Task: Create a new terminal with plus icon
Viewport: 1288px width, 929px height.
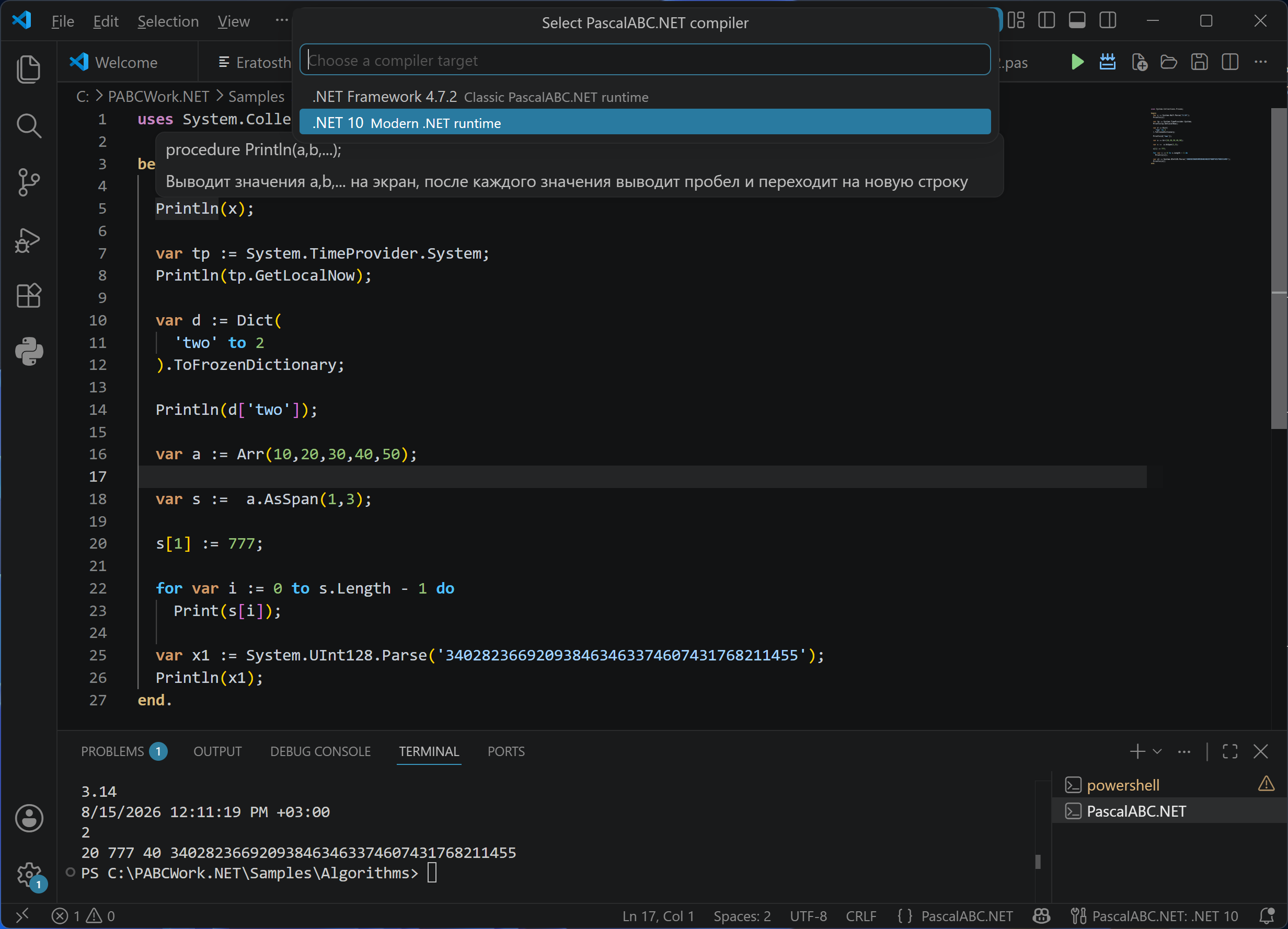Action: click(1137, 751)
